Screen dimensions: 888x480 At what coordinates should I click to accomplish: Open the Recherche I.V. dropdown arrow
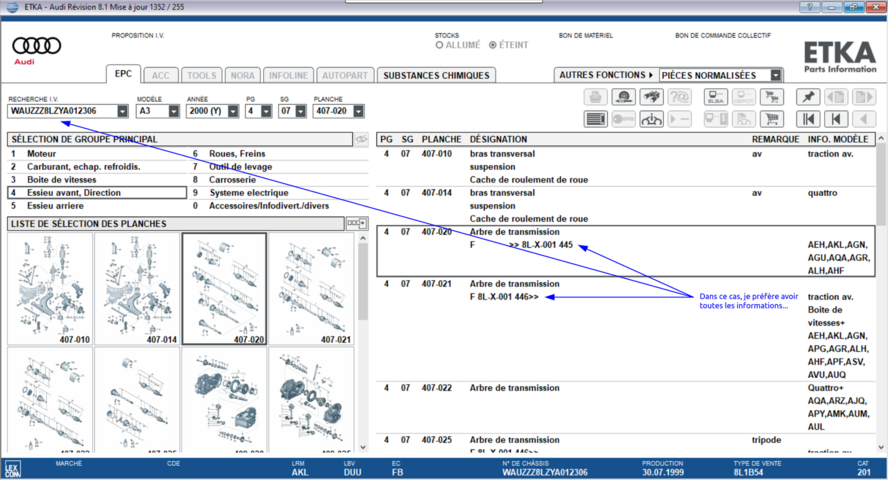click(122, 112)
